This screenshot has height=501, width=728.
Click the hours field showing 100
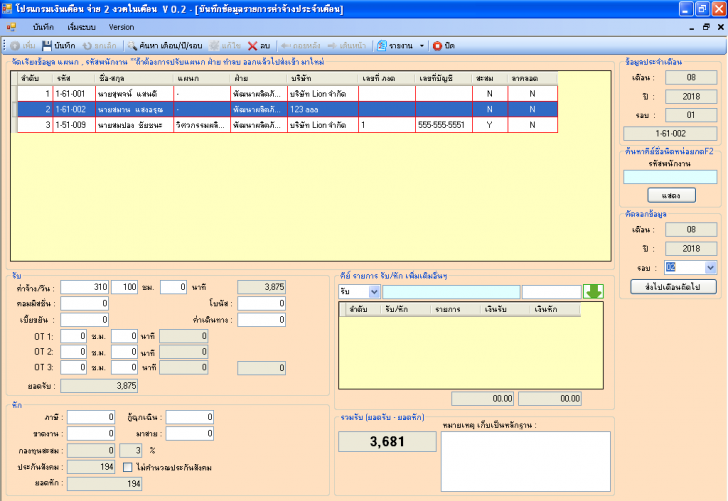click(x=124, y=287)
